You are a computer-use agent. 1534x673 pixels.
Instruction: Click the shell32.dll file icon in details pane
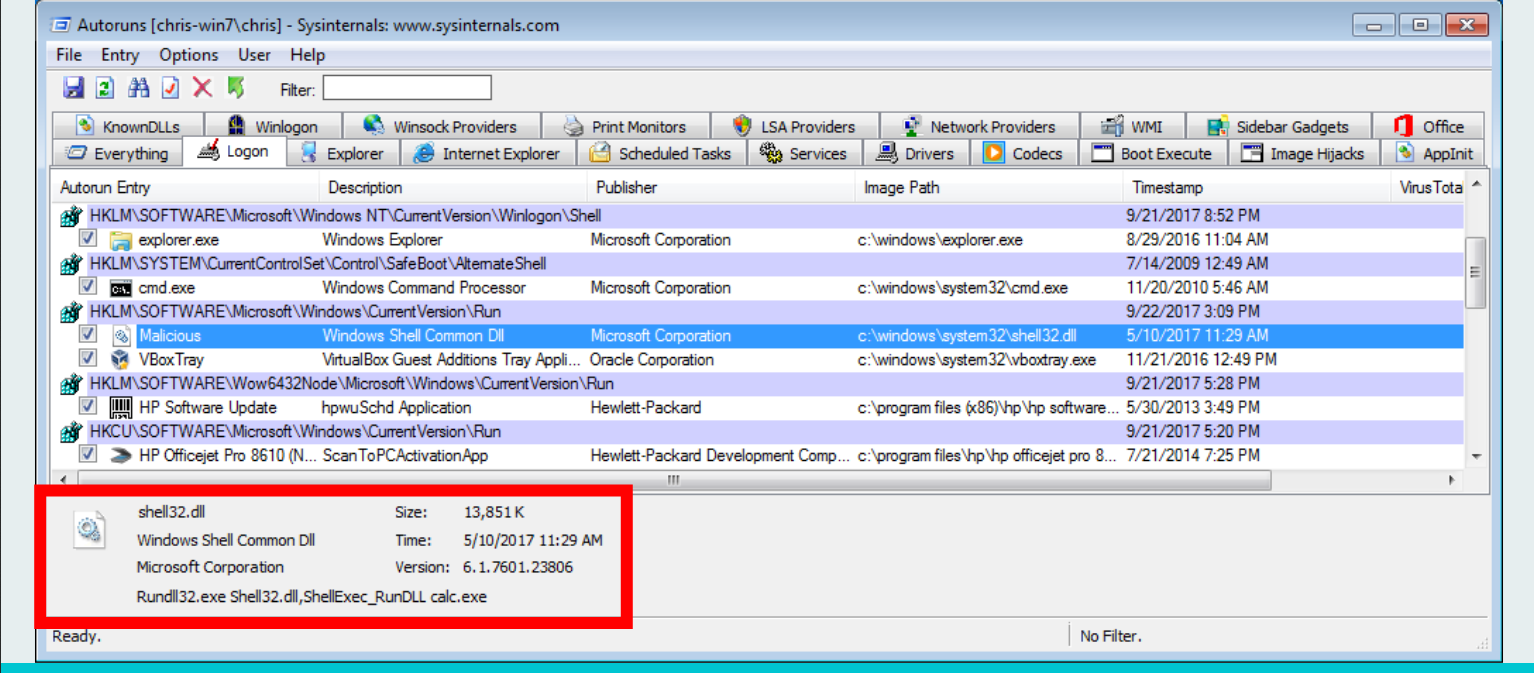point(90,528)
